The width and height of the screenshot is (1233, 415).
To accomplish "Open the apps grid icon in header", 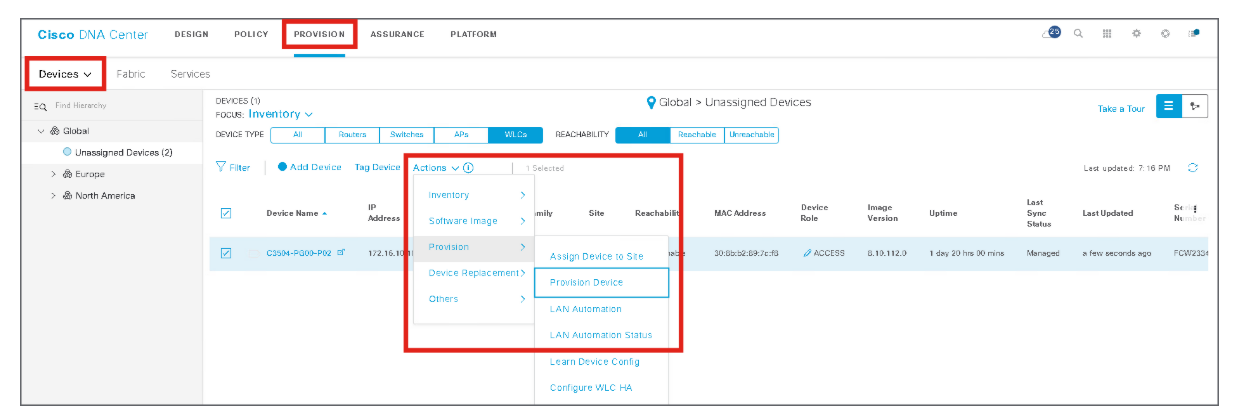I will pos(1107,34).
